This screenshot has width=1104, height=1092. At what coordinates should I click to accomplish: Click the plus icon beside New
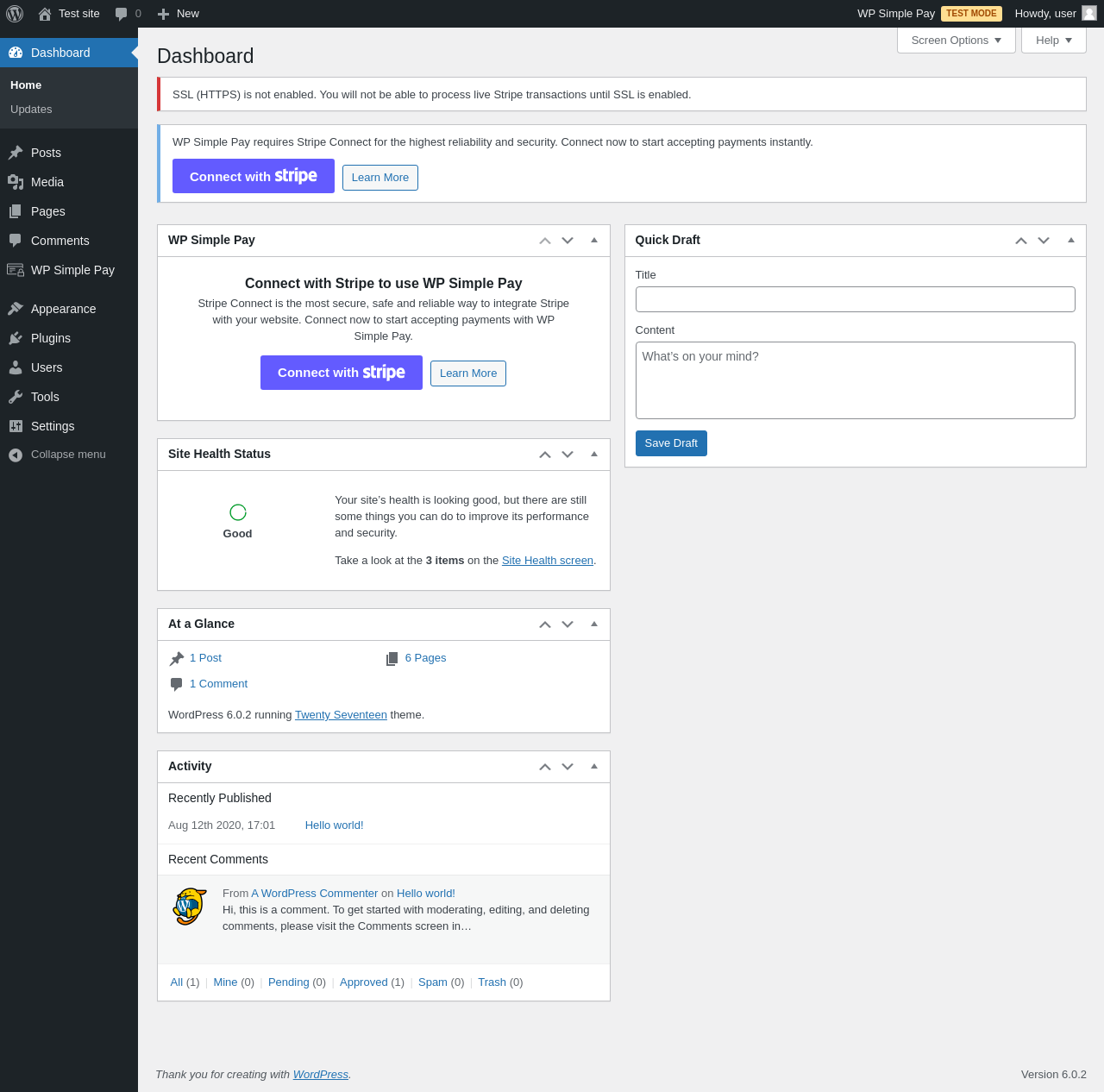click(163, 14)
